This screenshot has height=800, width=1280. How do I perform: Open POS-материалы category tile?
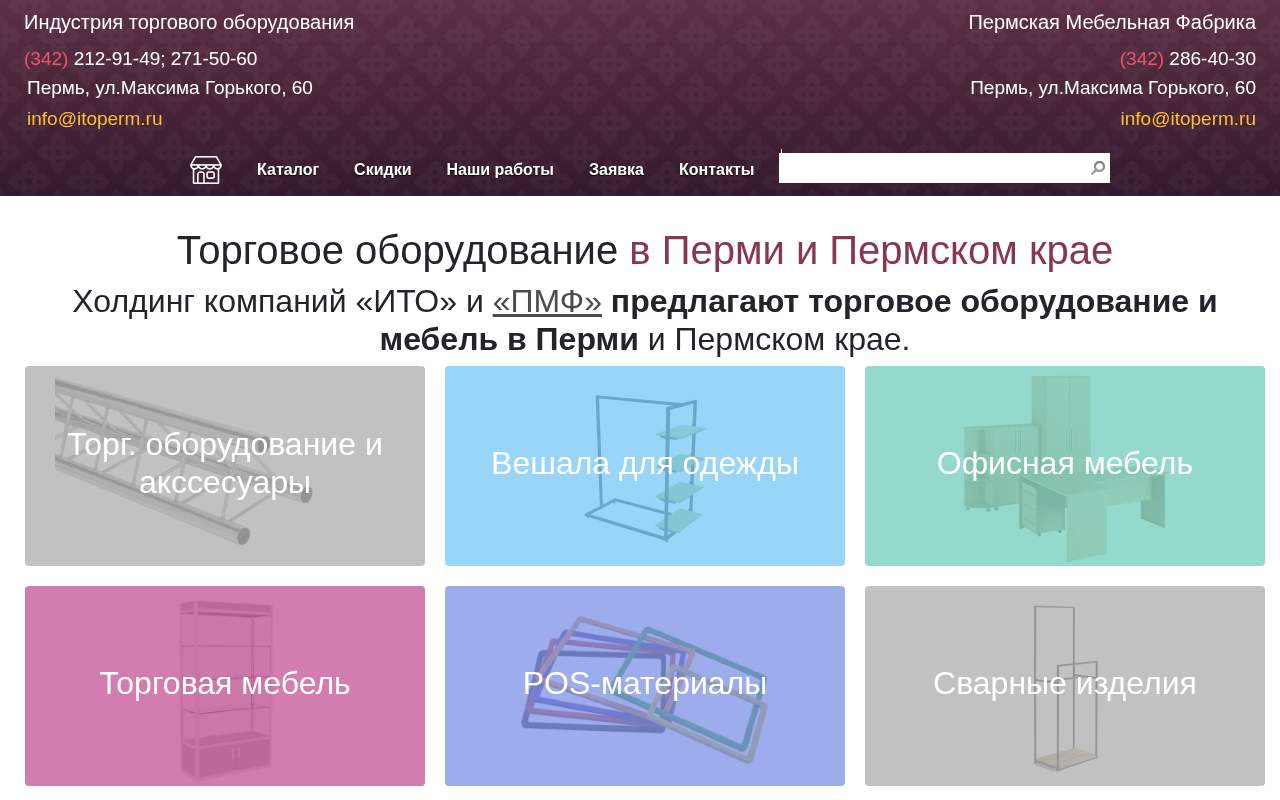tap(645, 686)
